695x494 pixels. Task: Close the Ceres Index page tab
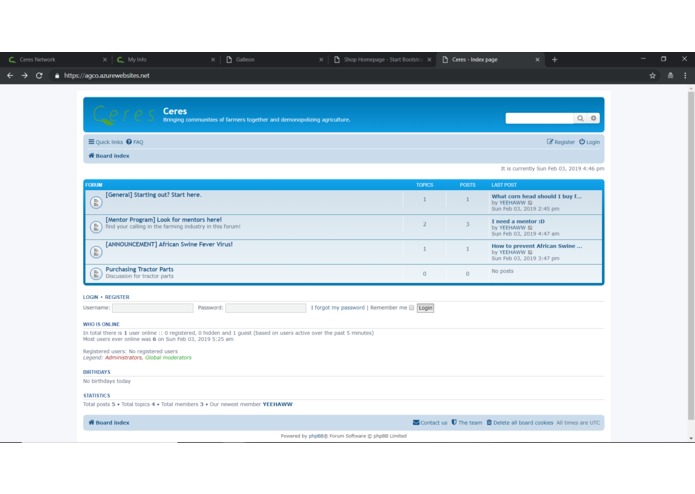[x=537, y=59]
